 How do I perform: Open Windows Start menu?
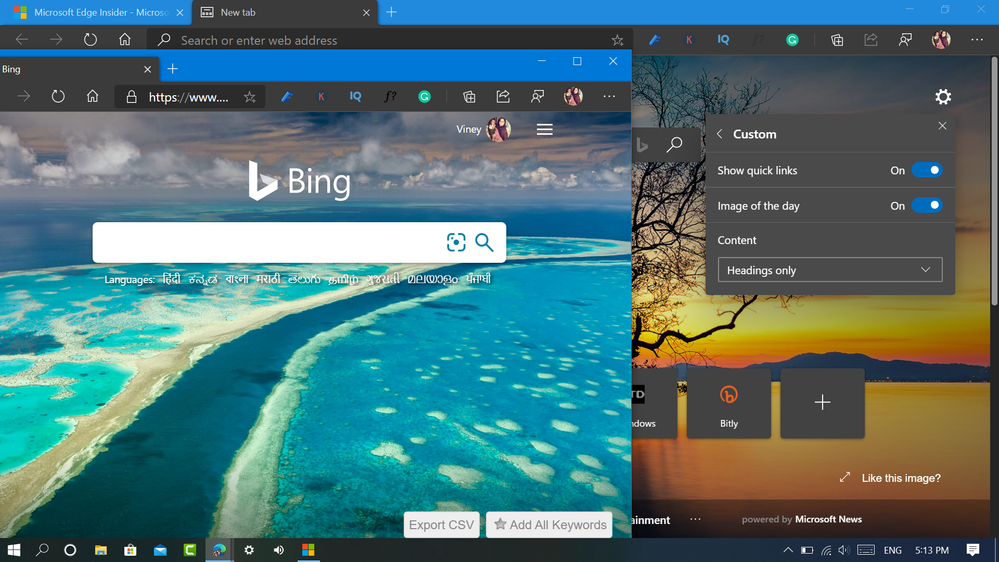click(x=13, y=550)
